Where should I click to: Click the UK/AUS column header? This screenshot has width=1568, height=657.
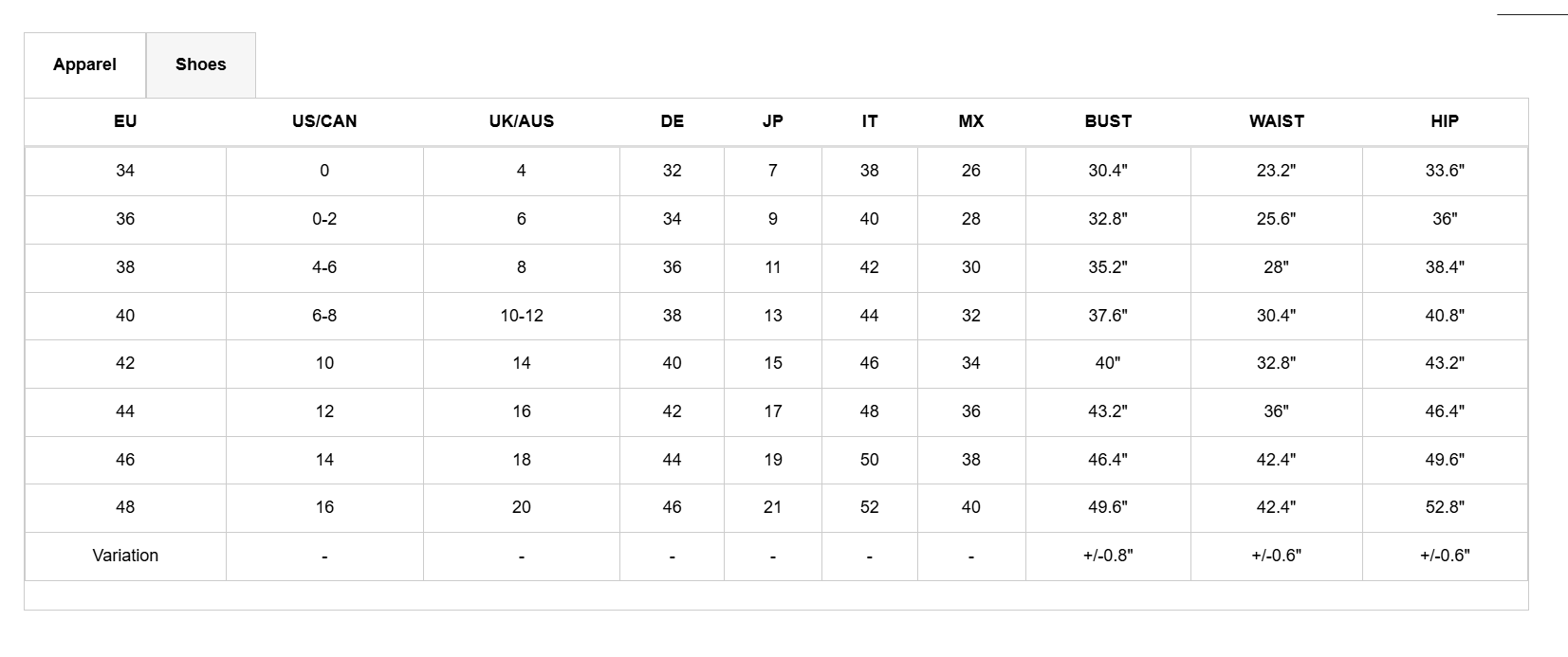coord(521,121)
